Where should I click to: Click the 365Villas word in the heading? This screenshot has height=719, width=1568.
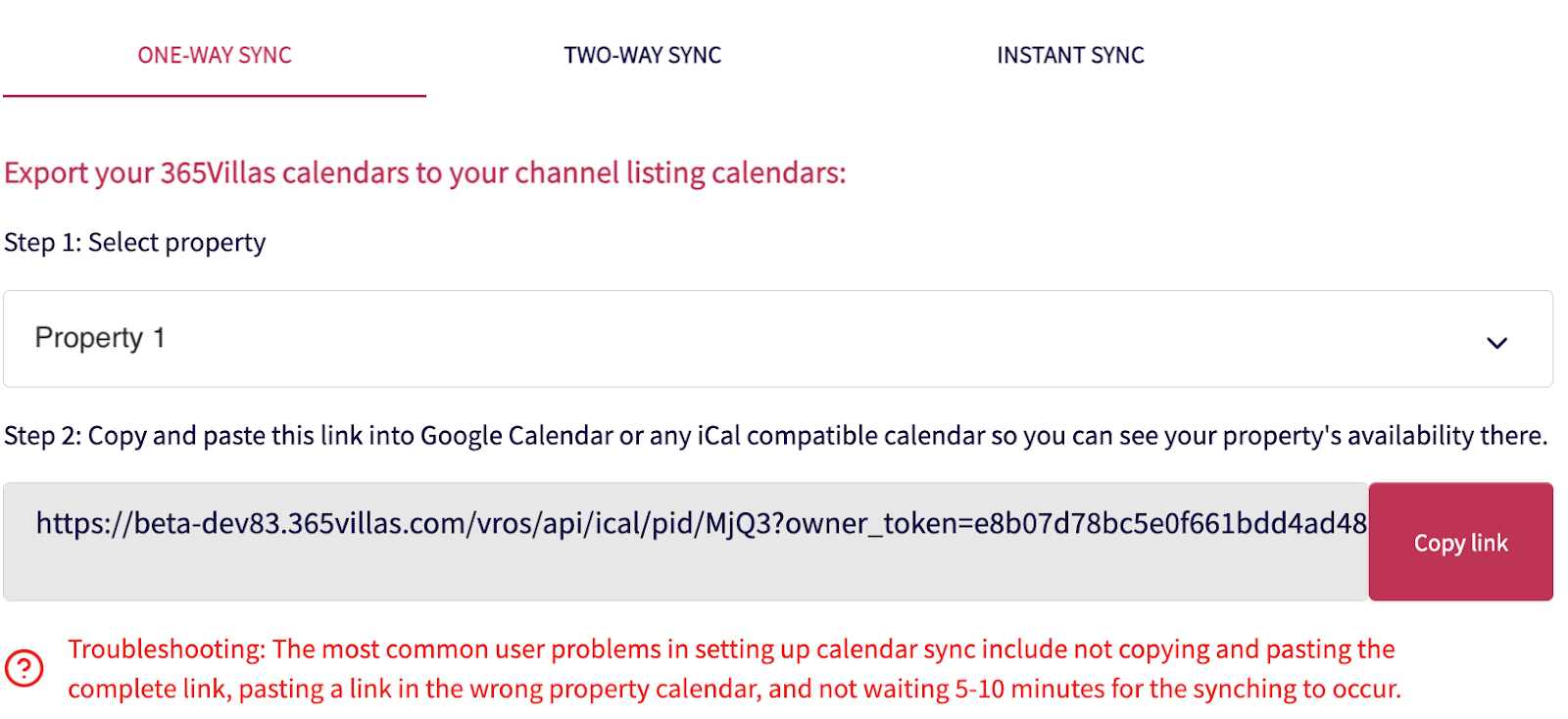pyautogui.click(x=218, y=173)
